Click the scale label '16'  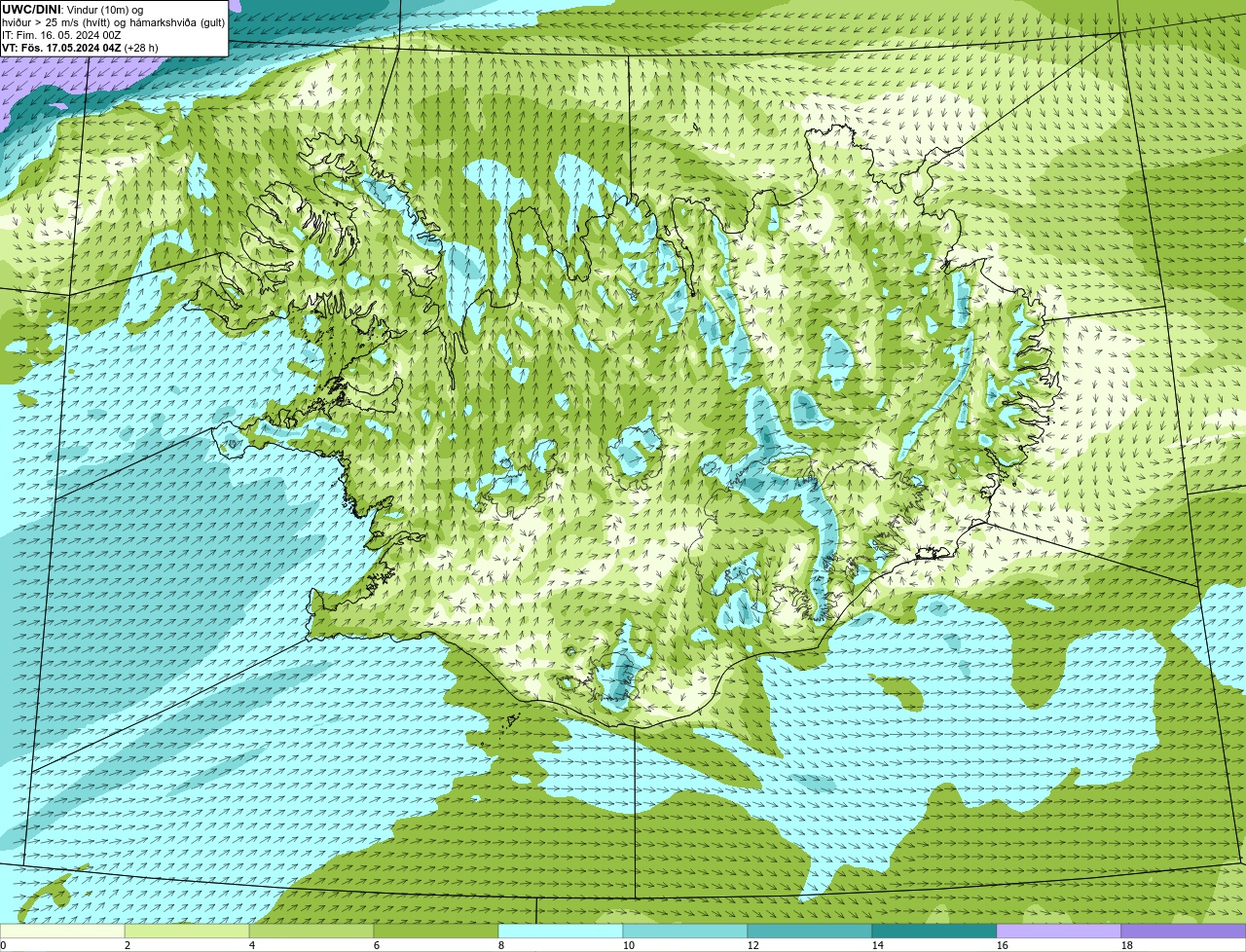click(1002, 945)
